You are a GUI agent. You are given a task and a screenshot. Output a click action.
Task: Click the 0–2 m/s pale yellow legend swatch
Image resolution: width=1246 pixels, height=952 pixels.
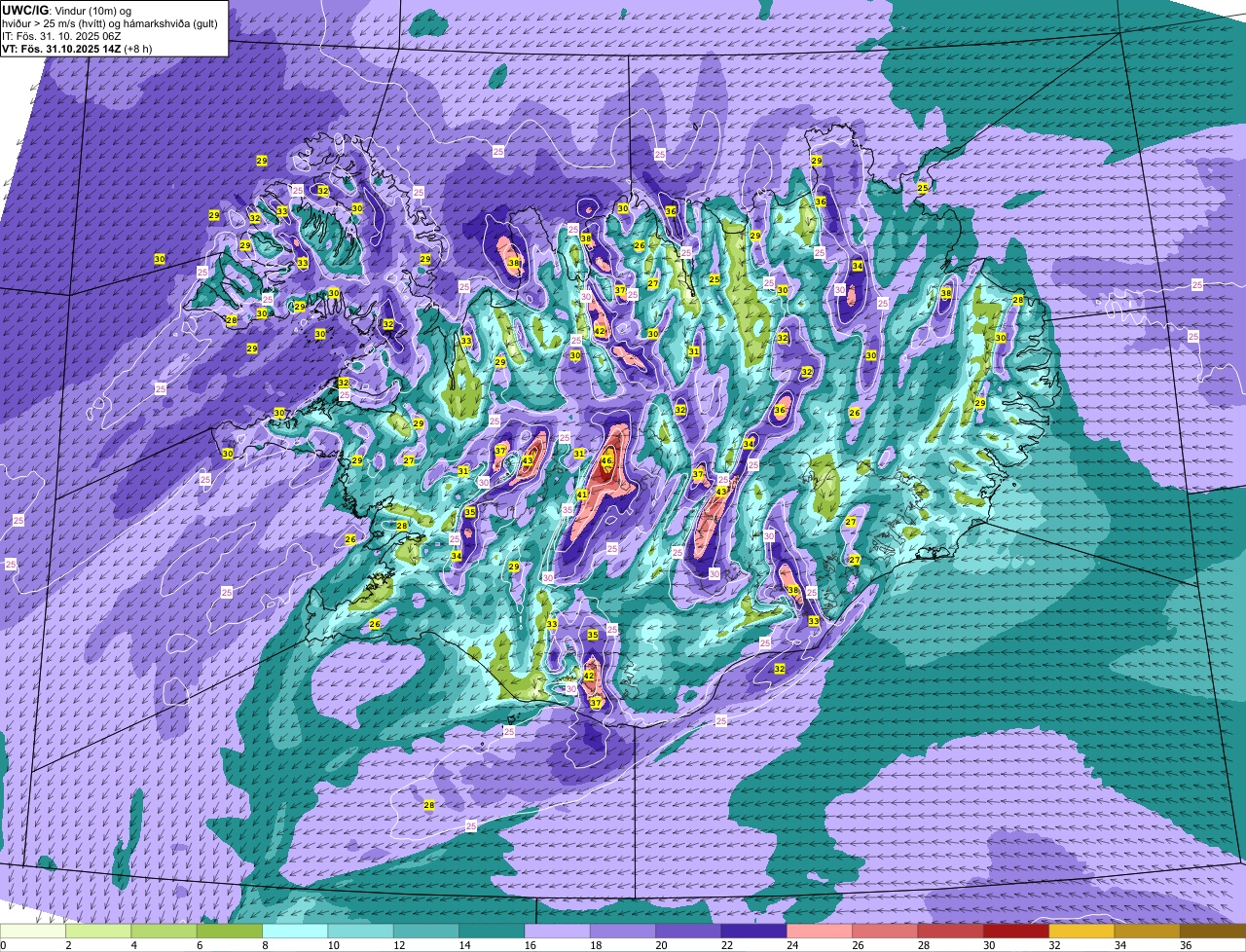(33, 932)
